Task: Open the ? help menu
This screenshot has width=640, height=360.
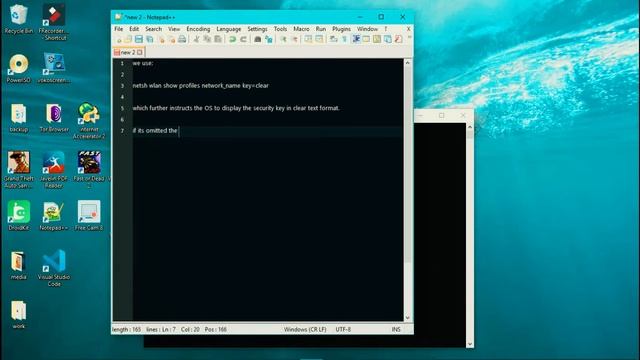Action: tap(386, 29)
